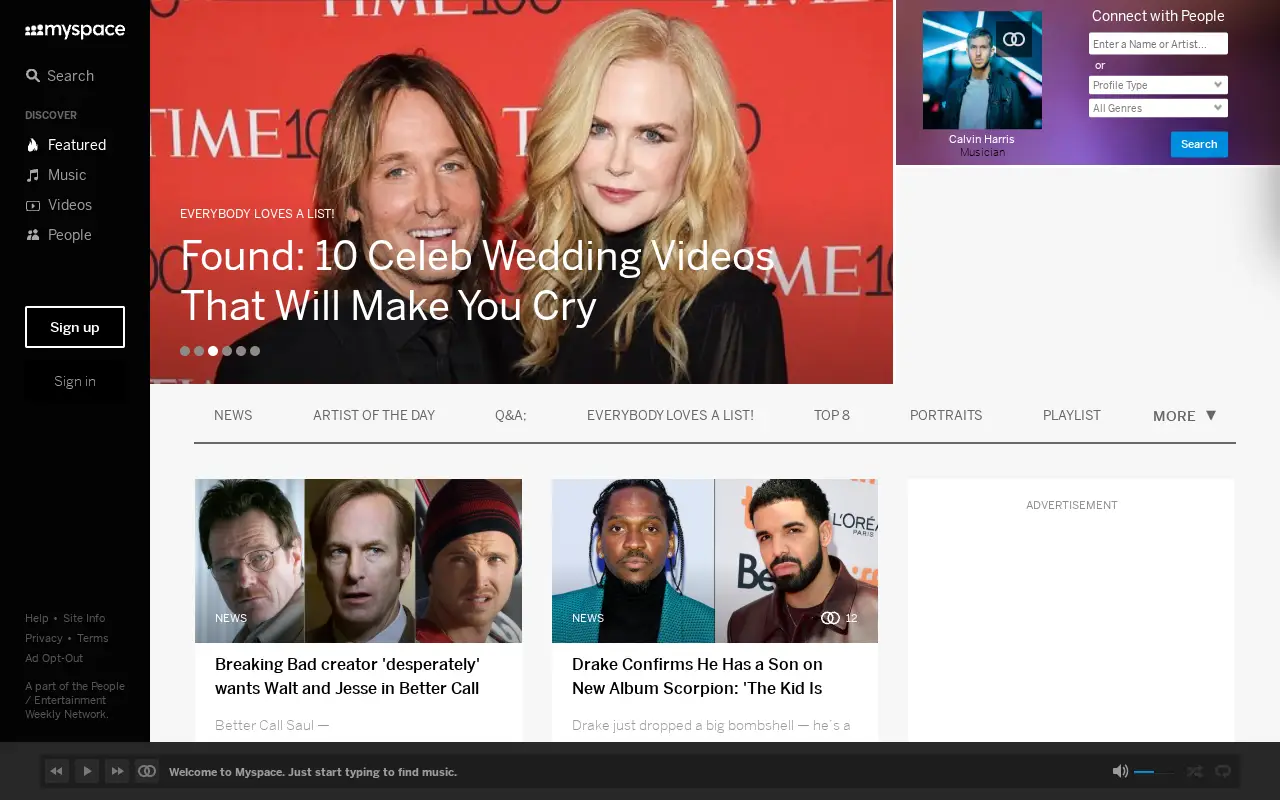Adjust the player volume slider
Image resolution: width=1280 pixels, height=800 pixels.
1154,772
